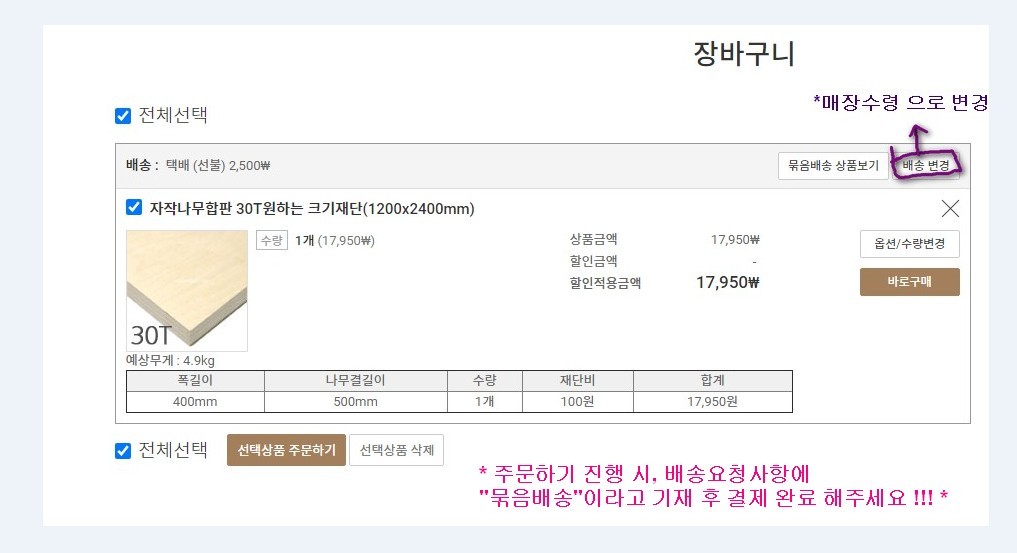Remove item with the X icon
Viewport: 1017px width, 553px height.
(x=950, y=208)
